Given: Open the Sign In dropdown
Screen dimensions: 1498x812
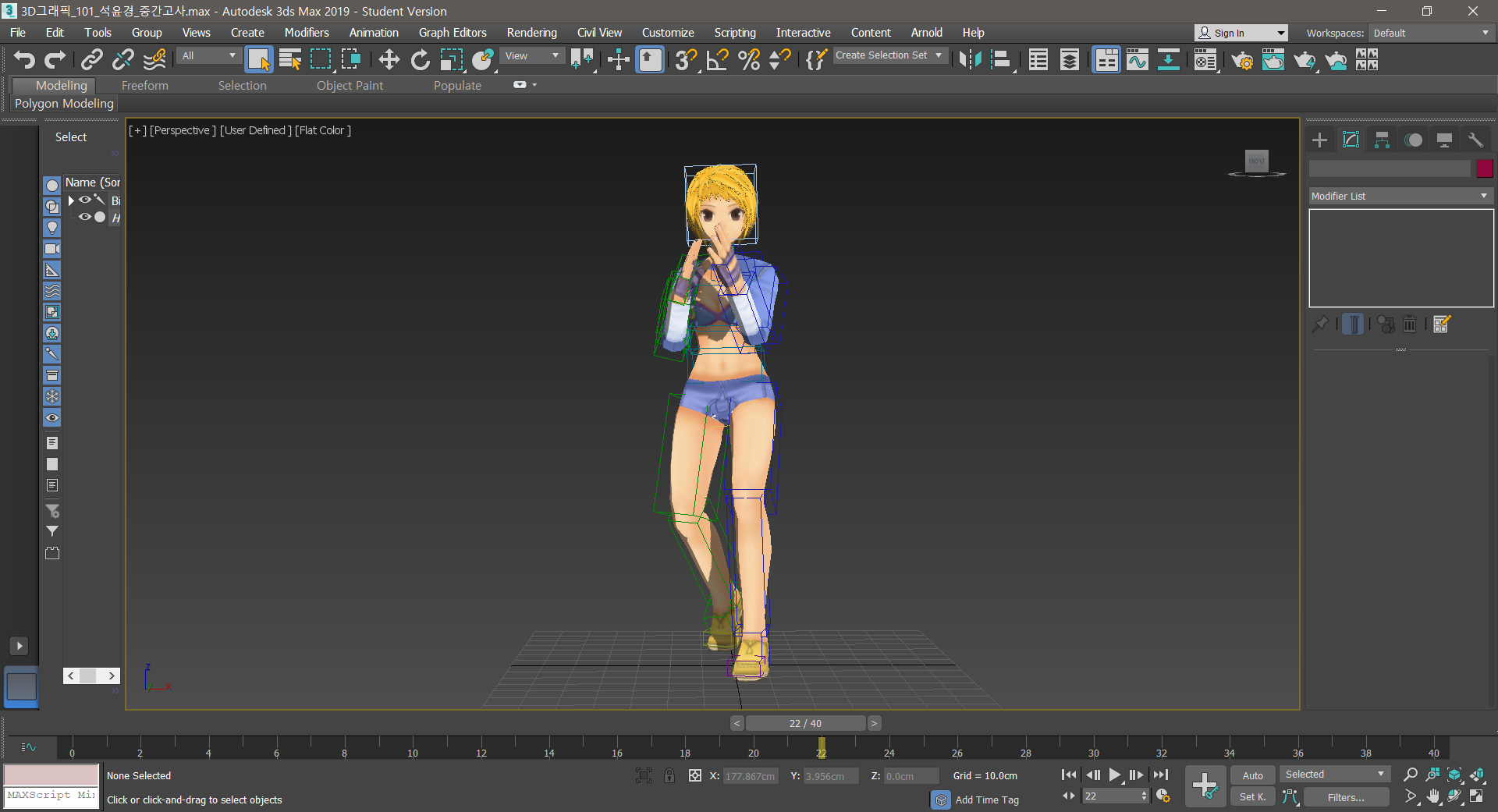Looking at the screenshot, I should click(1241, 33).
